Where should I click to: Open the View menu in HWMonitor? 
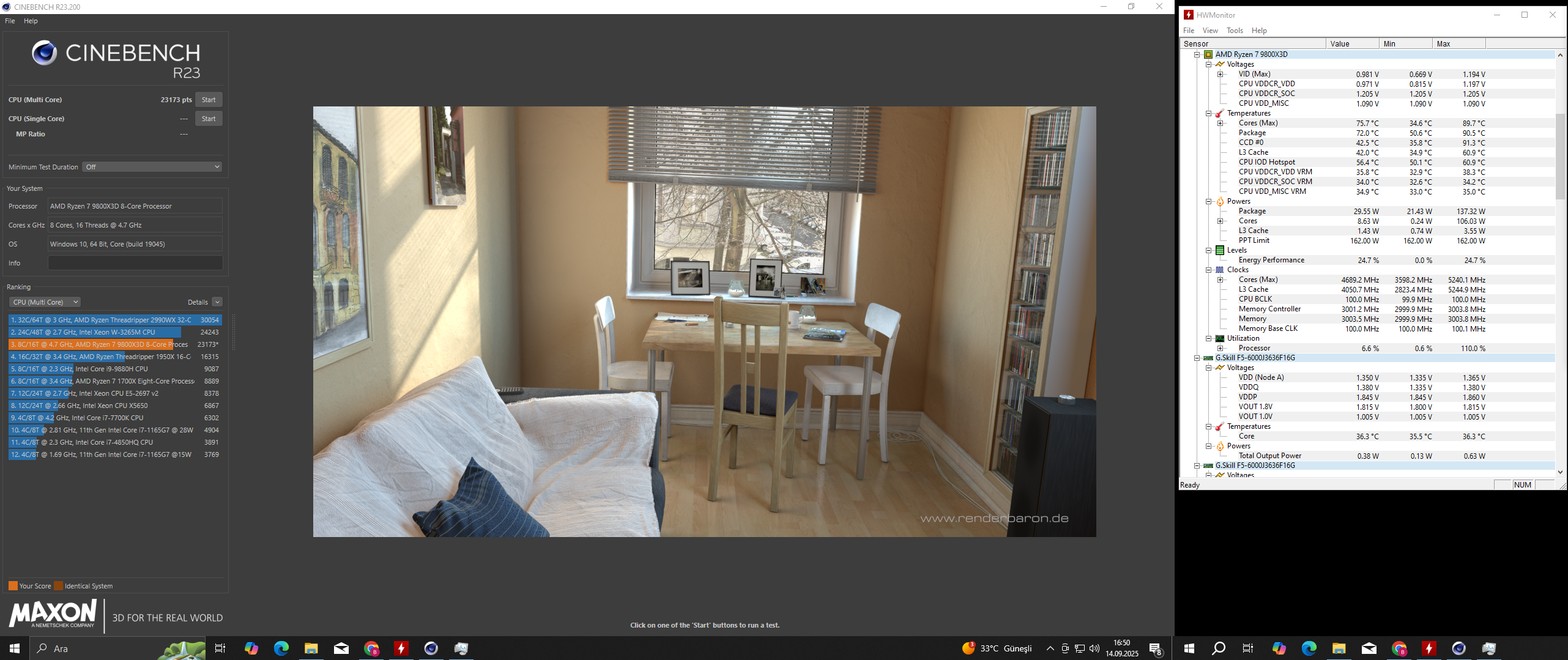click(x=1210, y=31)
